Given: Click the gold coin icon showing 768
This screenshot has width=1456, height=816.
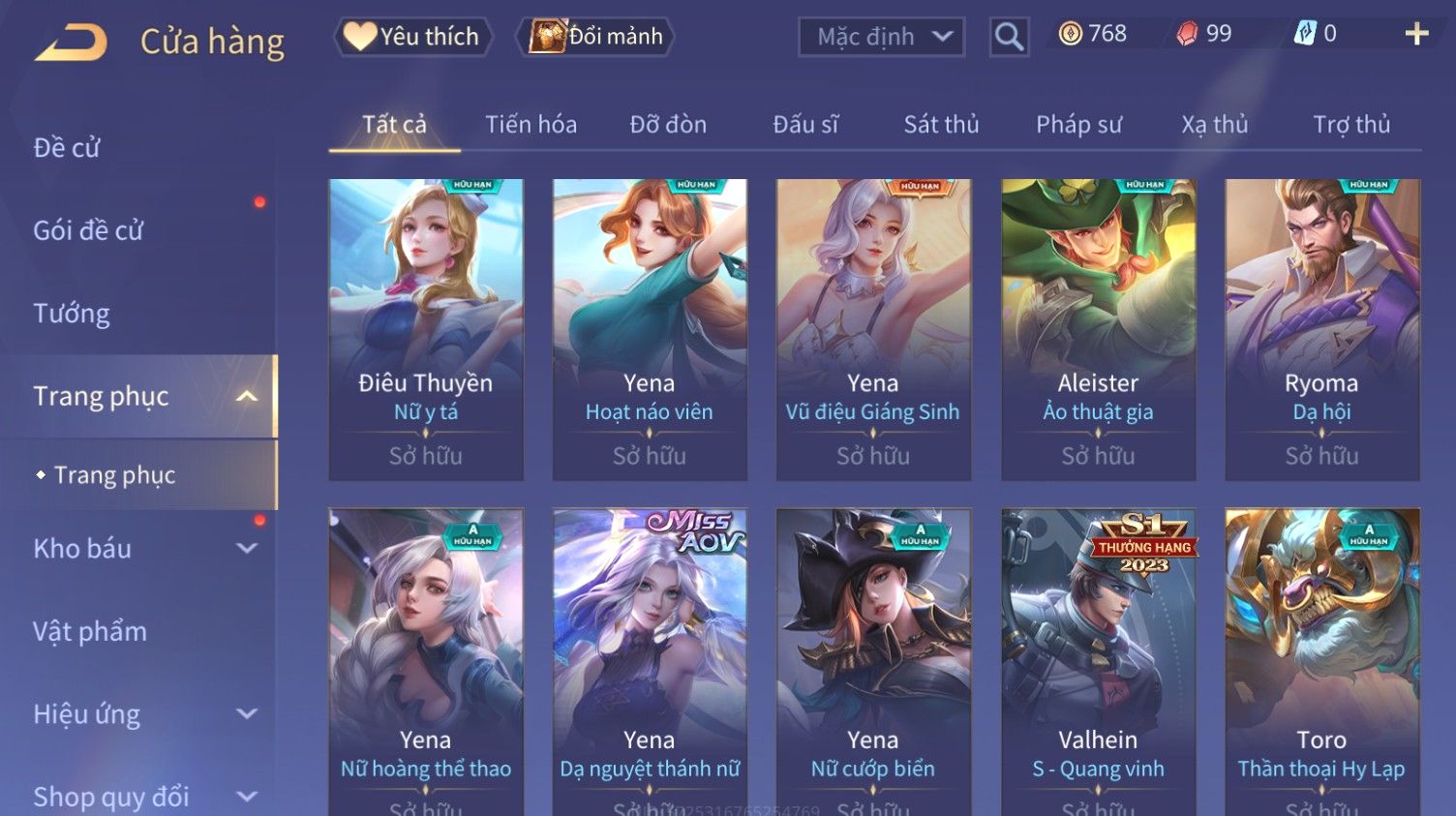Looking at the screenshot, I should (1070, 34).
